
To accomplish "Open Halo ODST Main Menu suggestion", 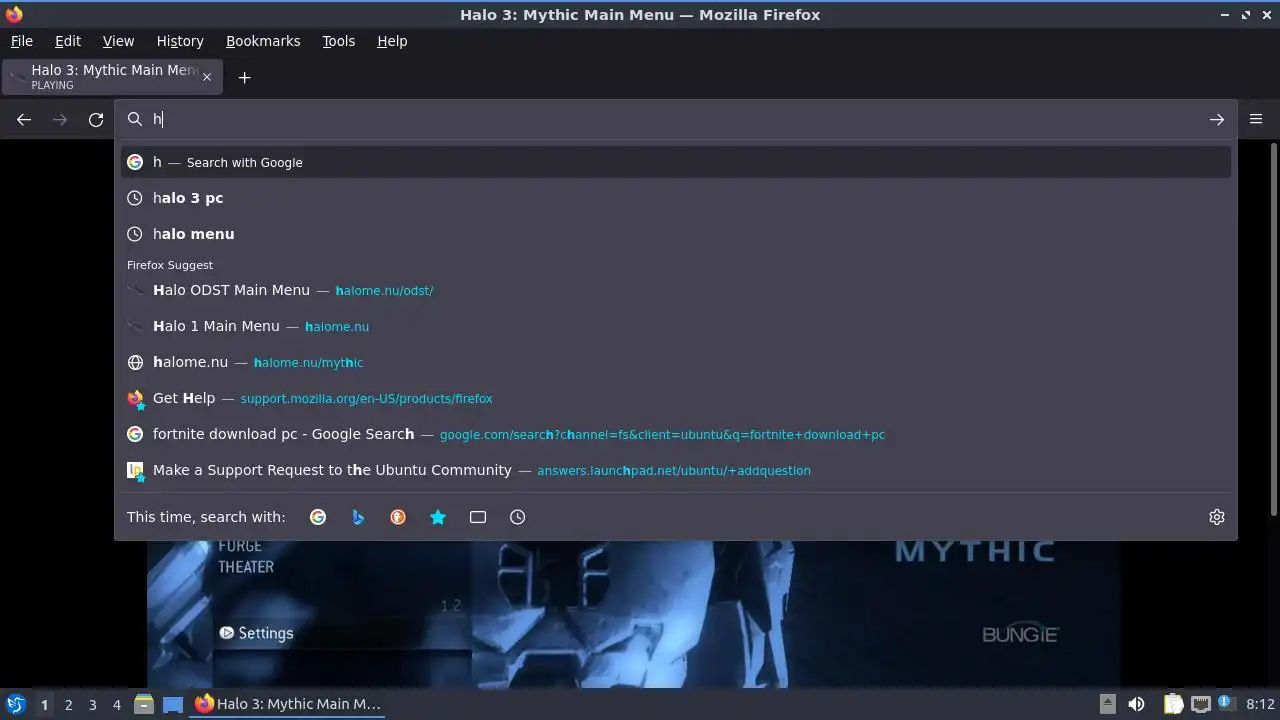I will 675,290.
